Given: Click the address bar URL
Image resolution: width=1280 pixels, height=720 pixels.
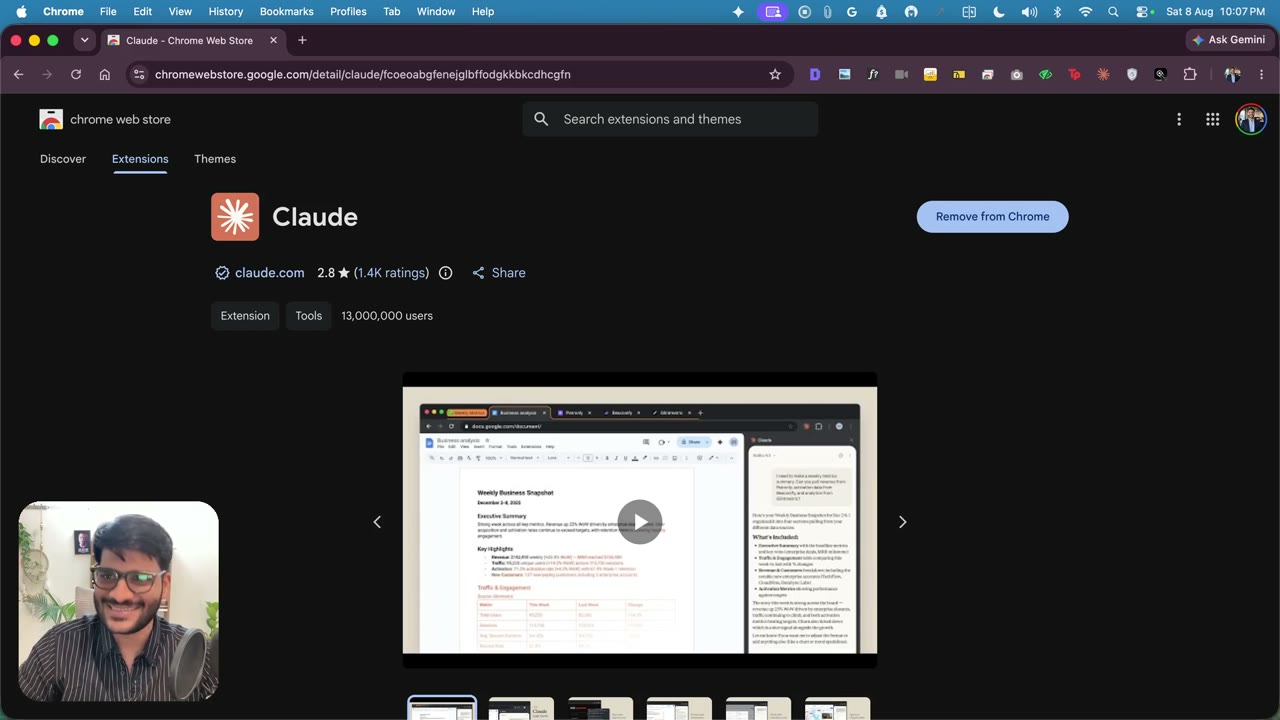Looking at the screenshot, I should click(363, 74).
